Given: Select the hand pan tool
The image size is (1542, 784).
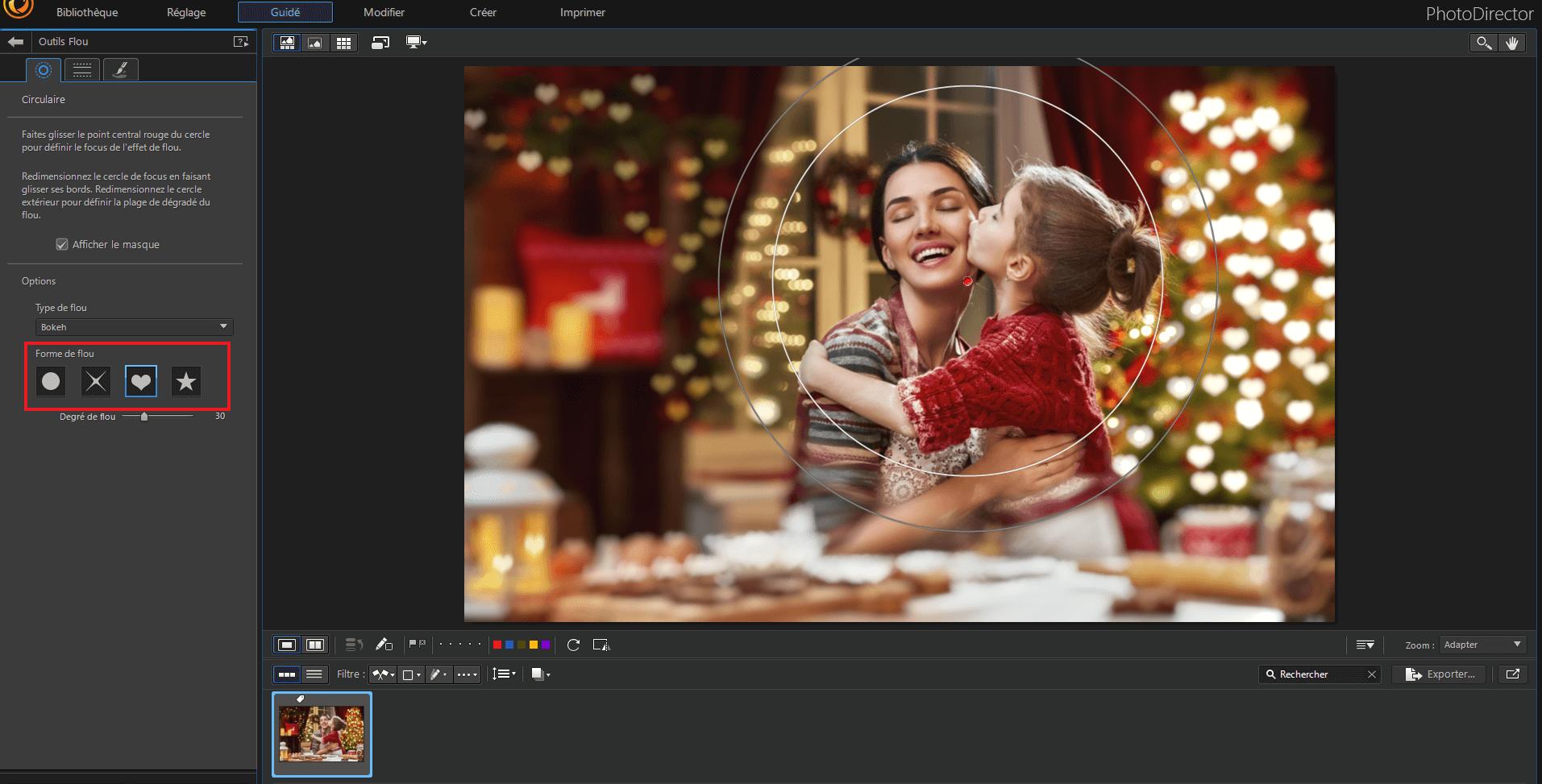Looking at the screenshot, I should (1513, 43).
